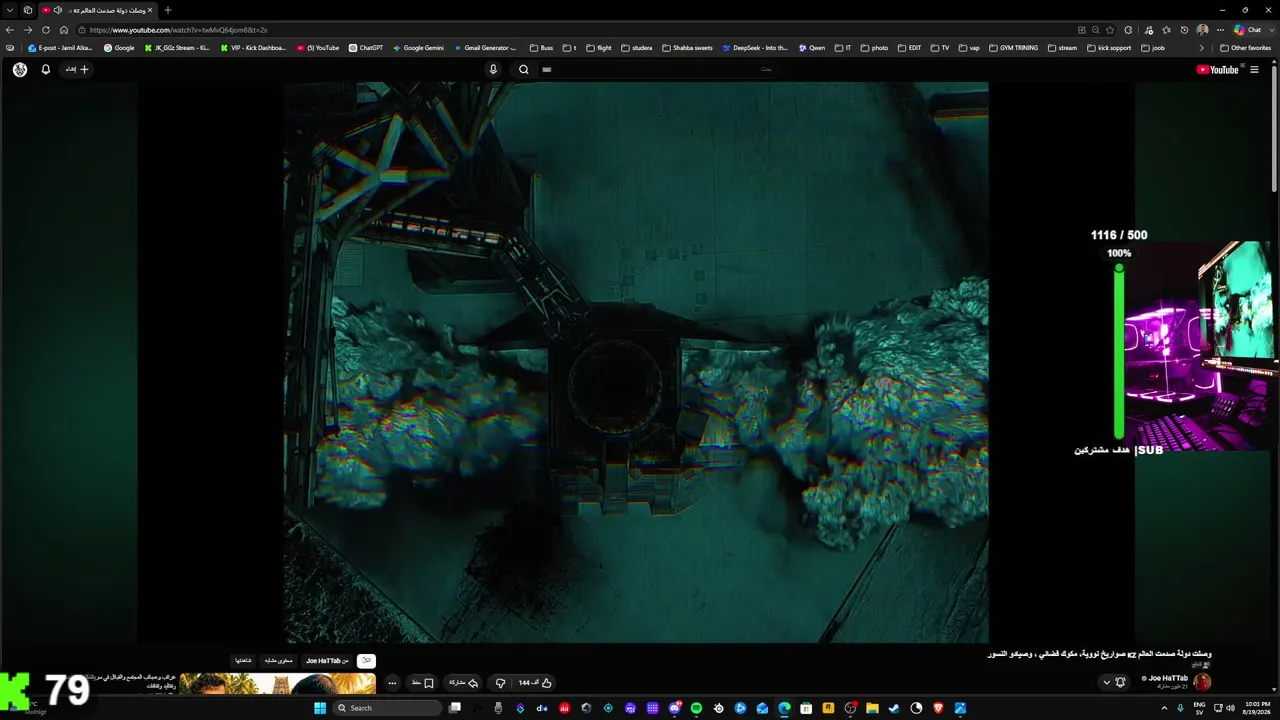Toggle subscription notification bell for channel

coord(1120,682)
